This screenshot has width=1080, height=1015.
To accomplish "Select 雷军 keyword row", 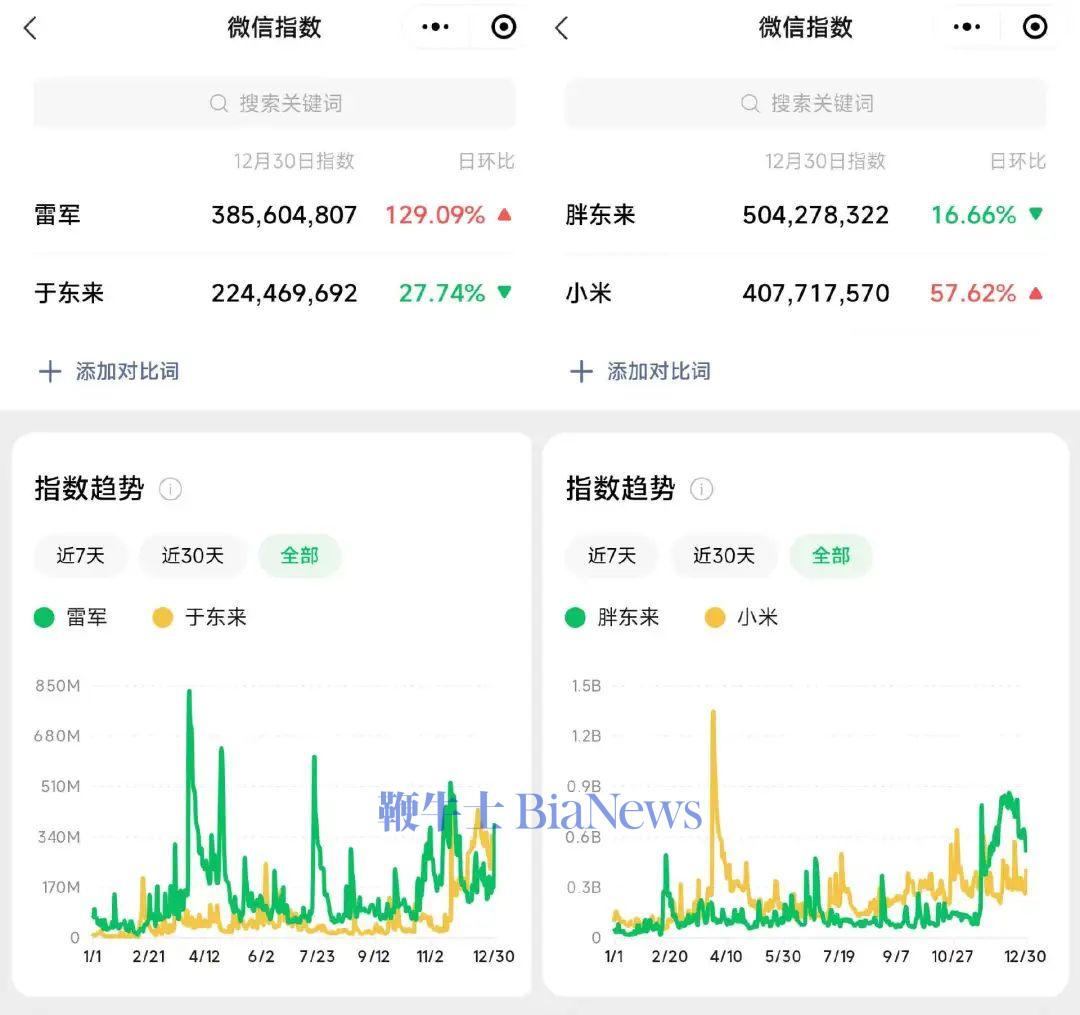I will [275, 216].
